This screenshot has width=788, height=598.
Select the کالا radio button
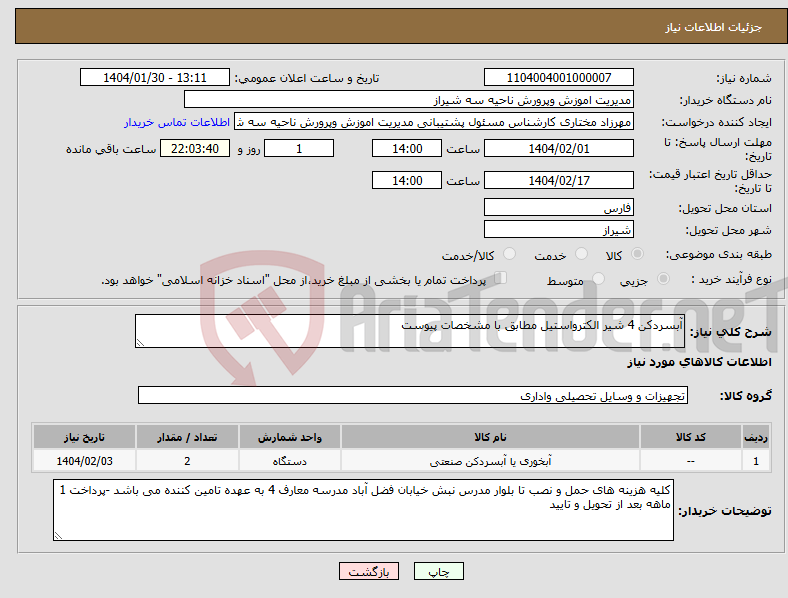637,254
